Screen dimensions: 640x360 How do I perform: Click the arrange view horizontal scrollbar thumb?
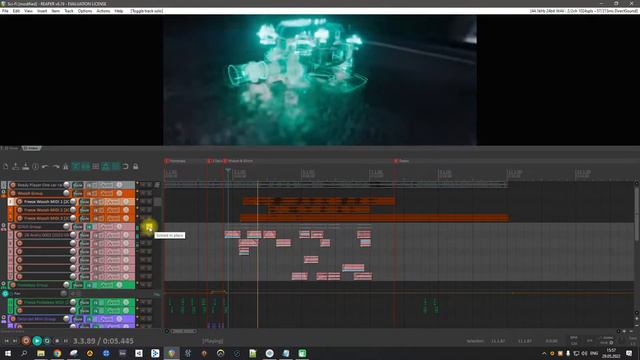click(x=184, y=331)
